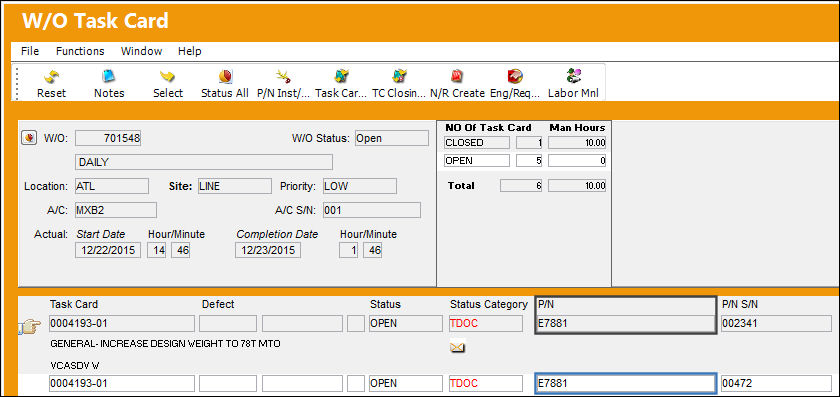840x397 pixels.
Task: Open the File menu
Action: click(30, 51)
